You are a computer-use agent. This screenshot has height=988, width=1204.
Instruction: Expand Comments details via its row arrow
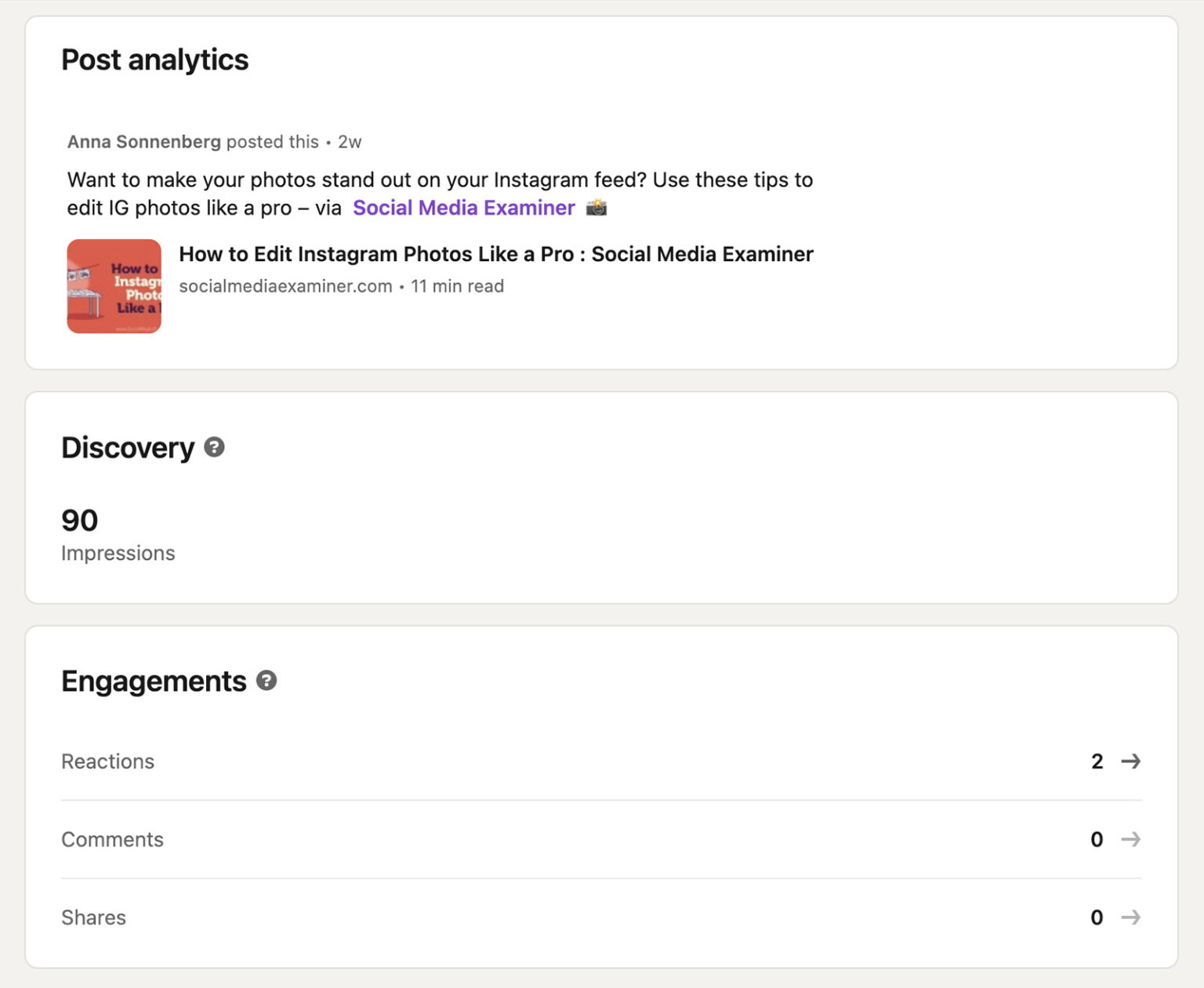pyautogui.click(x=1131, y=839)
